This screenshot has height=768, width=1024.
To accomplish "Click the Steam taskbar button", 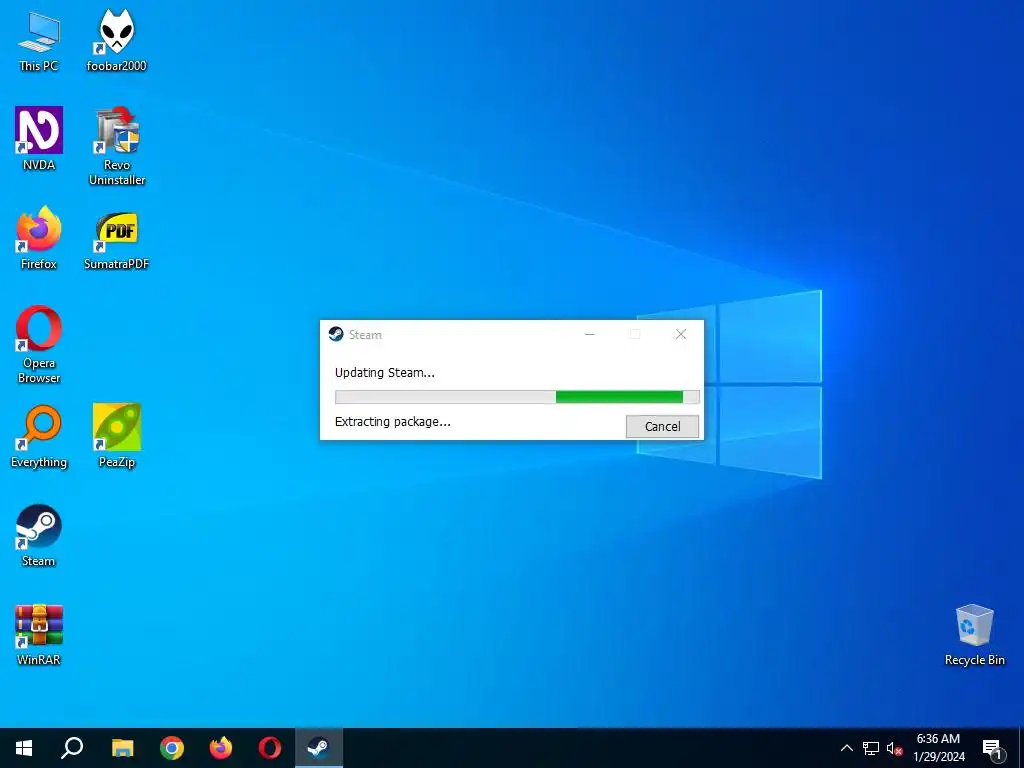I will (x=319, y=748).
